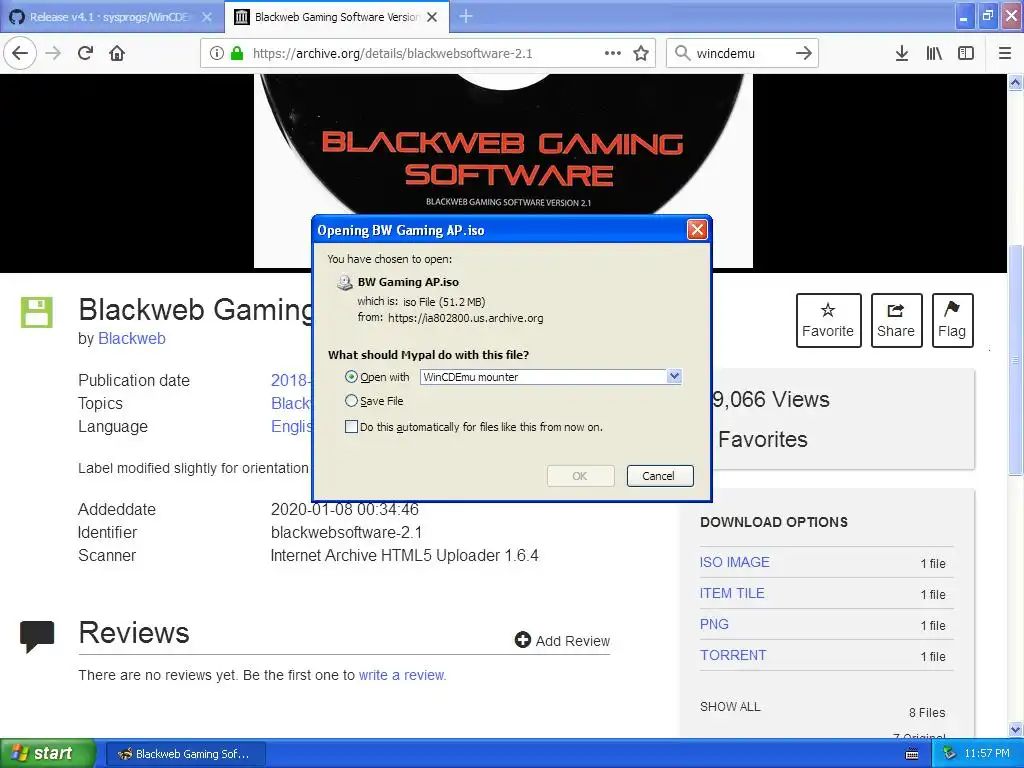Click the Addeddate value 2020-01-08 00:34:46
The width and height of the screenshot is (1024, 768).
tap(345, 509)
